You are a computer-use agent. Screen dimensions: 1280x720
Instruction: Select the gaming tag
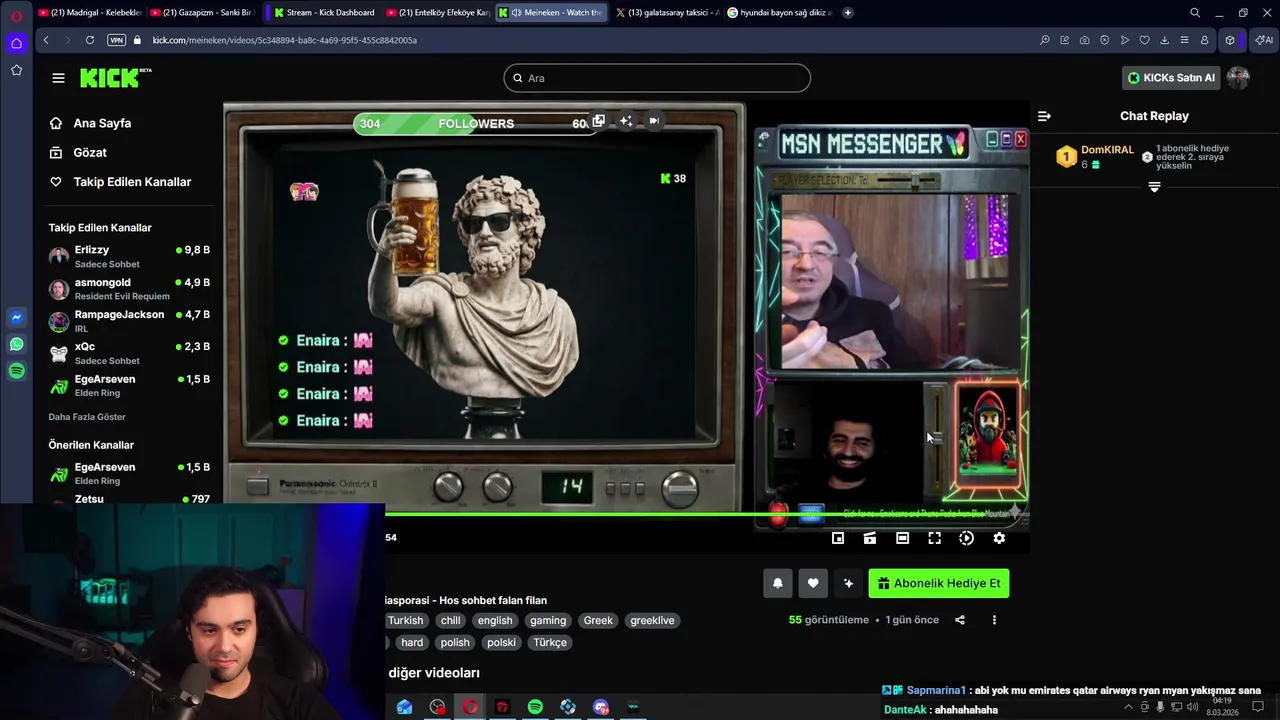(548, 620)
